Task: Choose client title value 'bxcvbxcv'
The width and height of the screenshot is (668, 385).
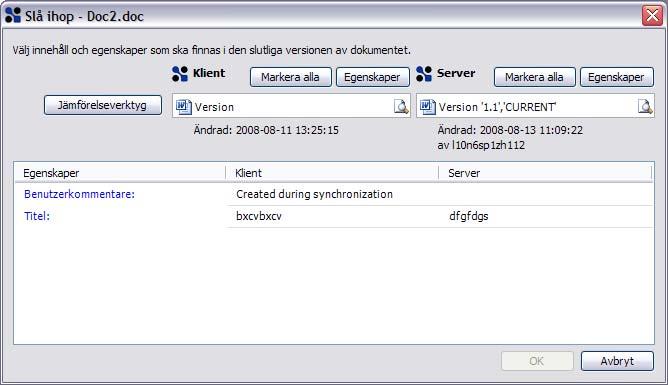Action: [x=259, y=216]
